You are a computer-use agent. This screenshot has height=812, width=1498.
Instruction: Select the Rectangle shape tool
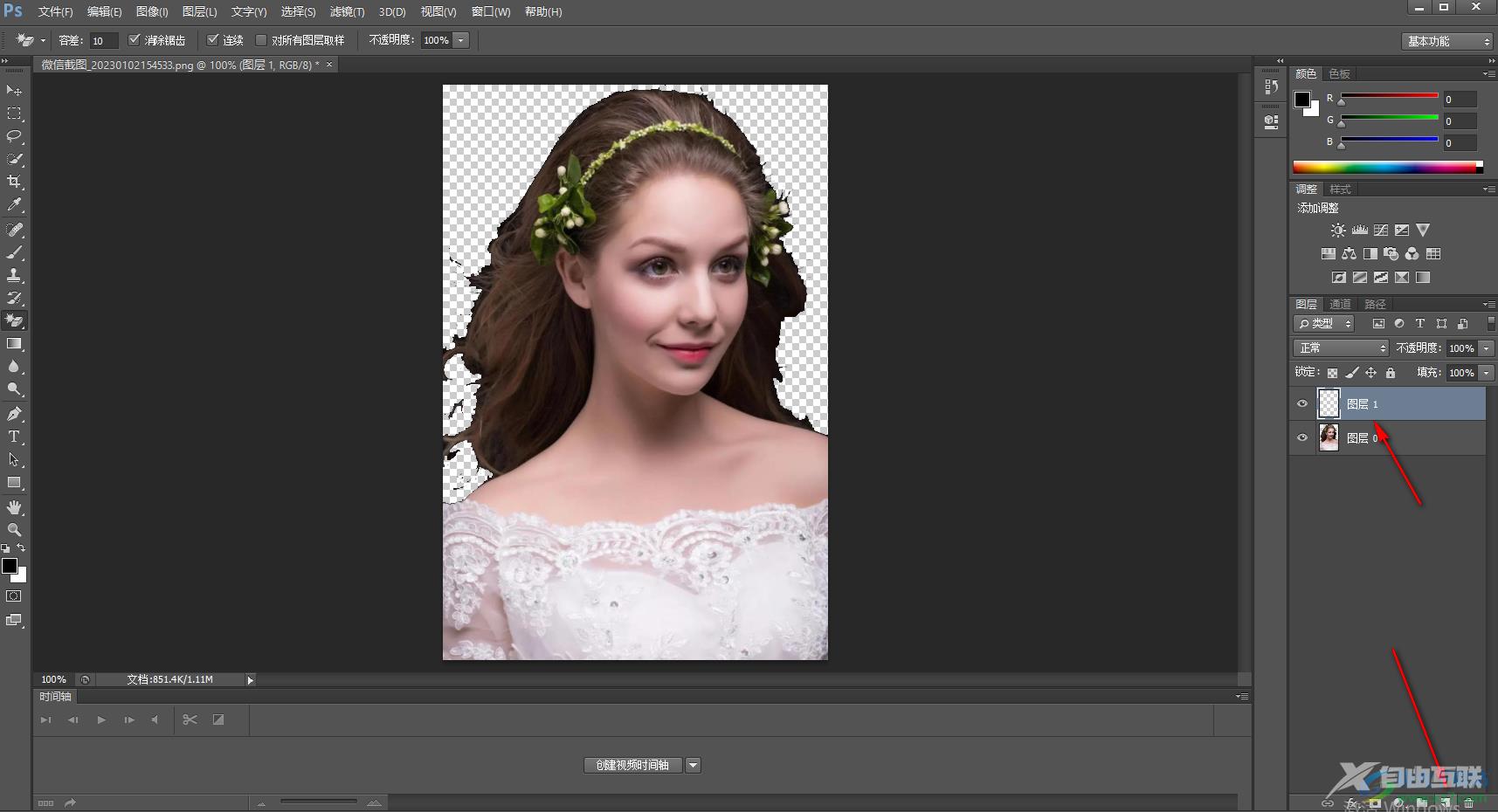[x=14, y=482]
